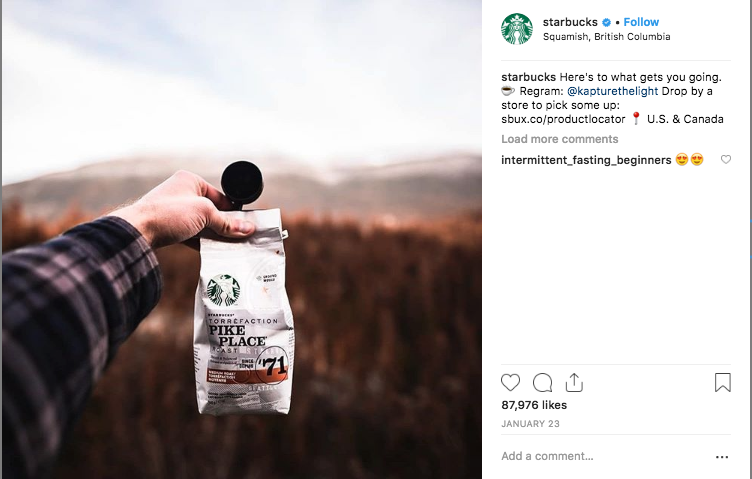Screen dimensions: 752x479
Task: Save the post with the bookmark icon
Action: point(723,383)
